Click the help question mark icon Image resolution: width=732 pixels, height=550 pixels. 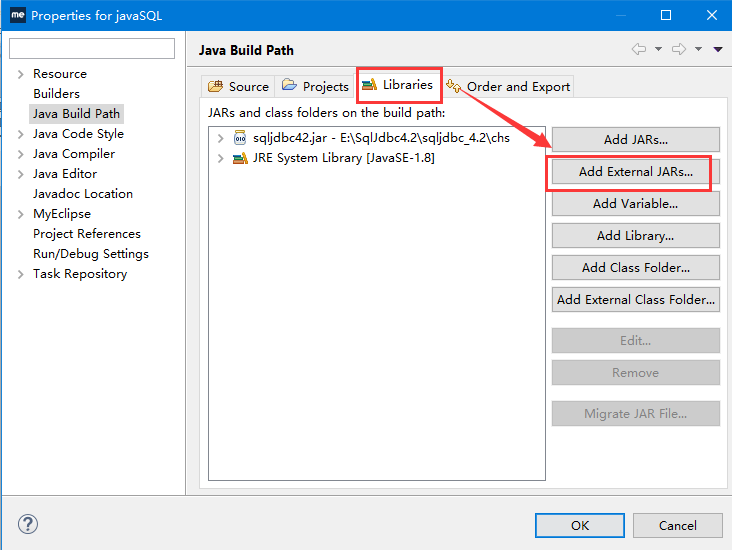[28, 524]
